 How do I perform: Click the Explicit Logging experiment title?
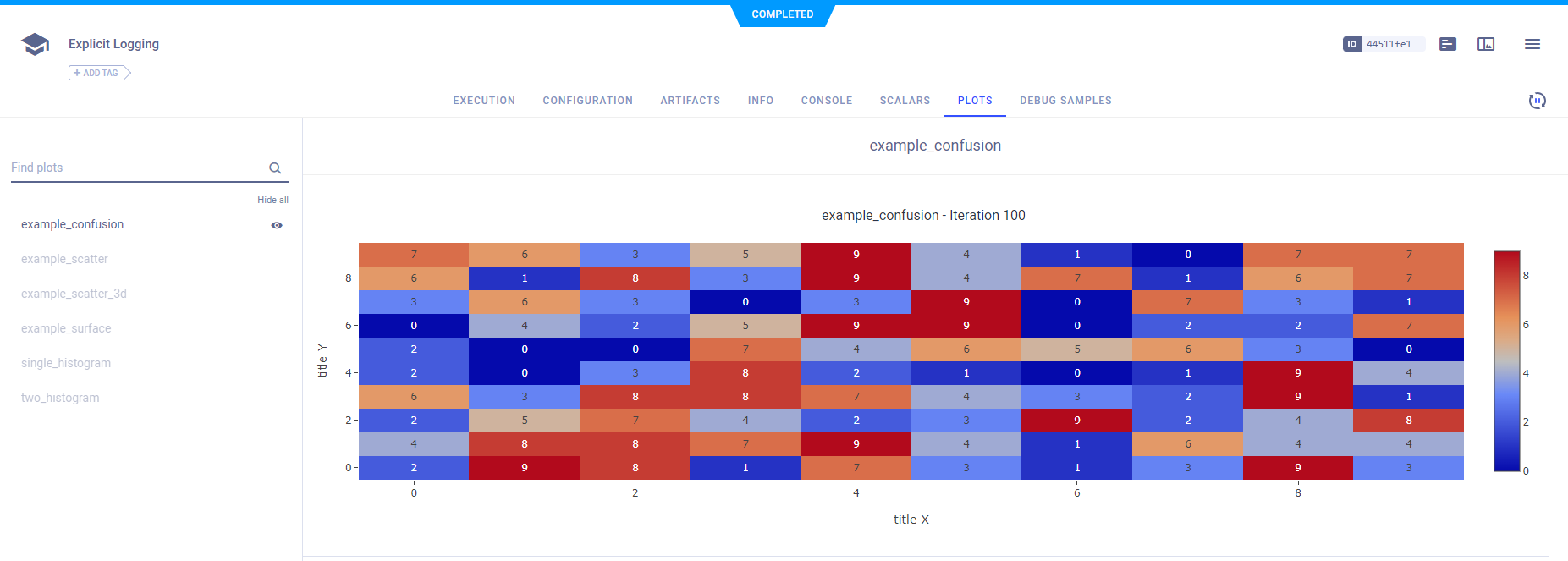(113, 44)
